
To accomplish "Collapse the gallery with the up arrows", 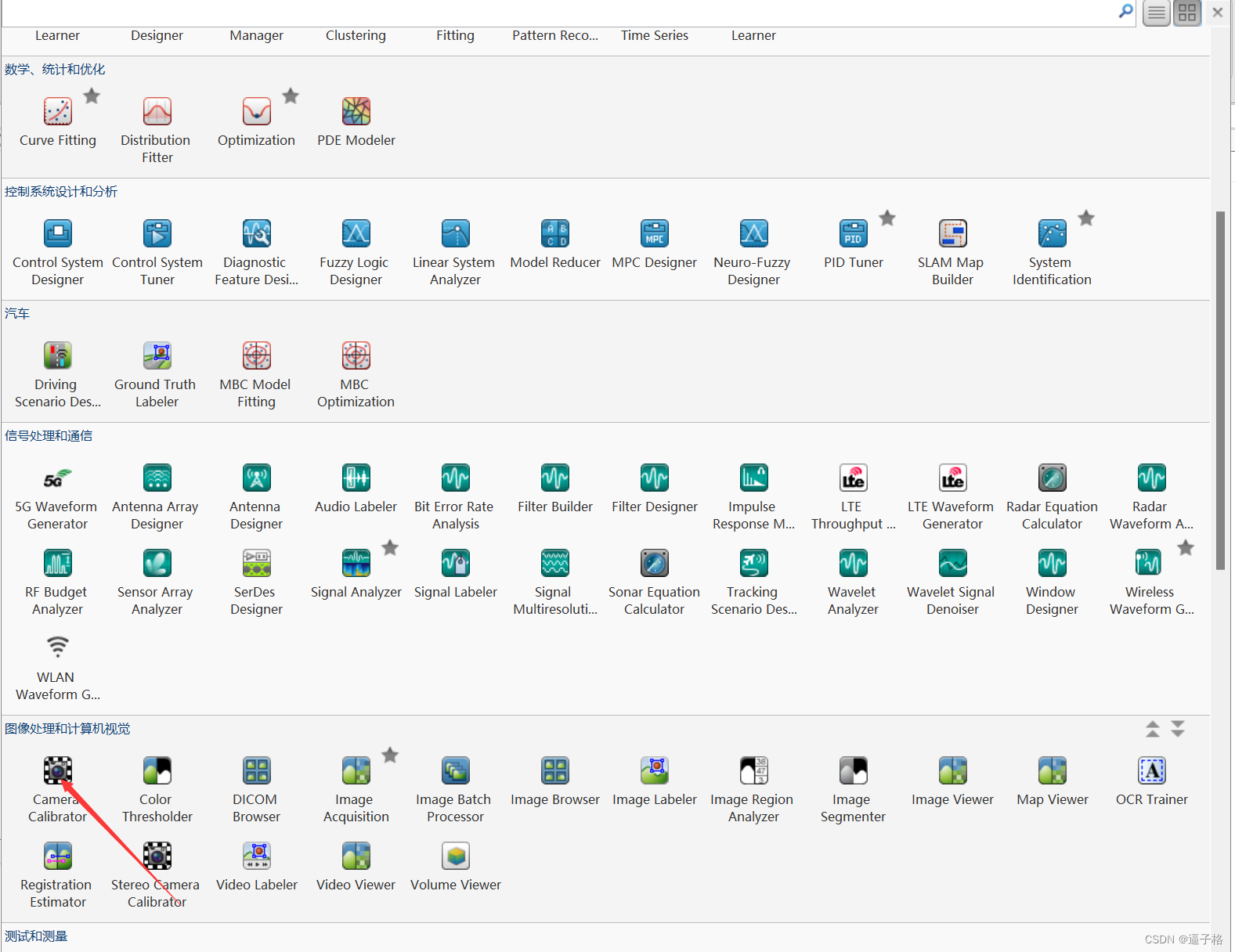I will (1153, 729).
